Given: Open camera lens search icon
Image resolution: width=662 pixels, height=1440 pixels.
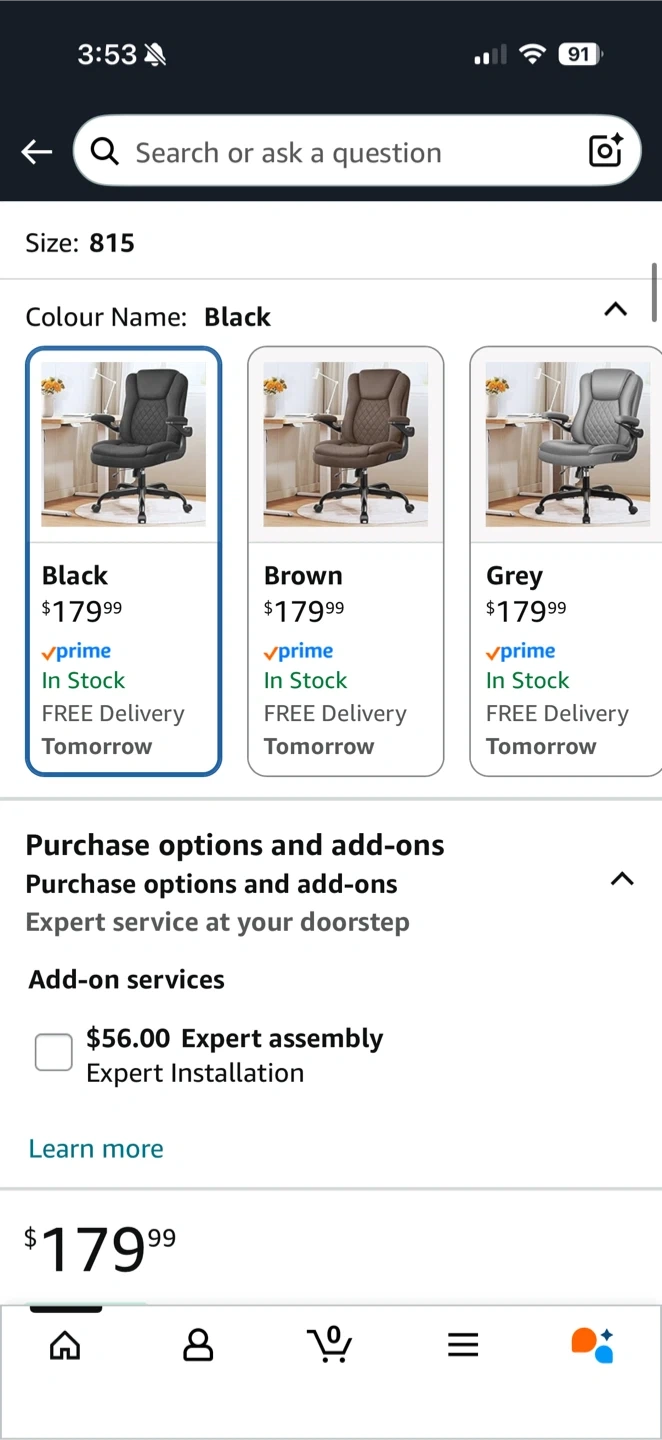Looking at the screenshot, I should coord(606,151).
